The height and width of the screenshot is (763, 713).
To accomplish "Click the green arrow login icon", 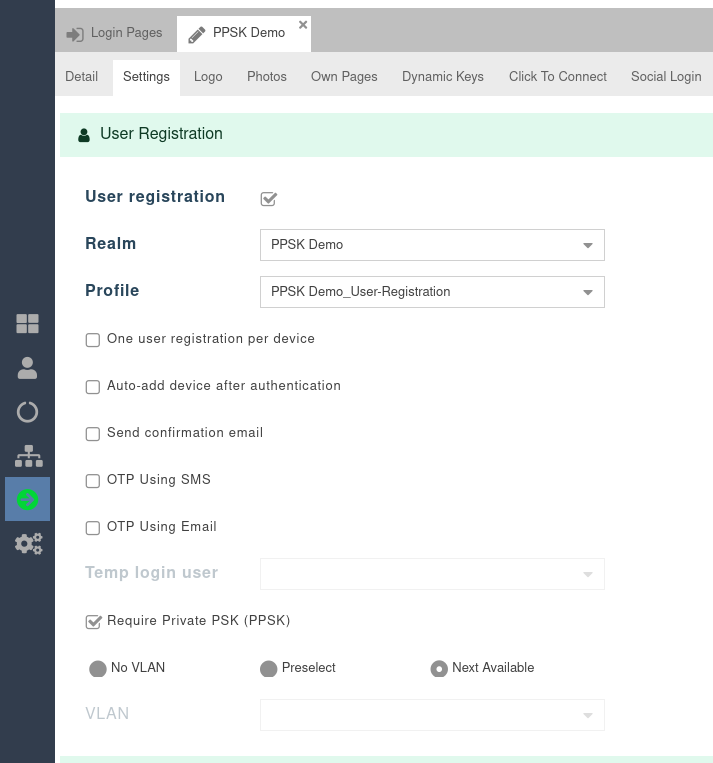I will click(x=28, y=499).
